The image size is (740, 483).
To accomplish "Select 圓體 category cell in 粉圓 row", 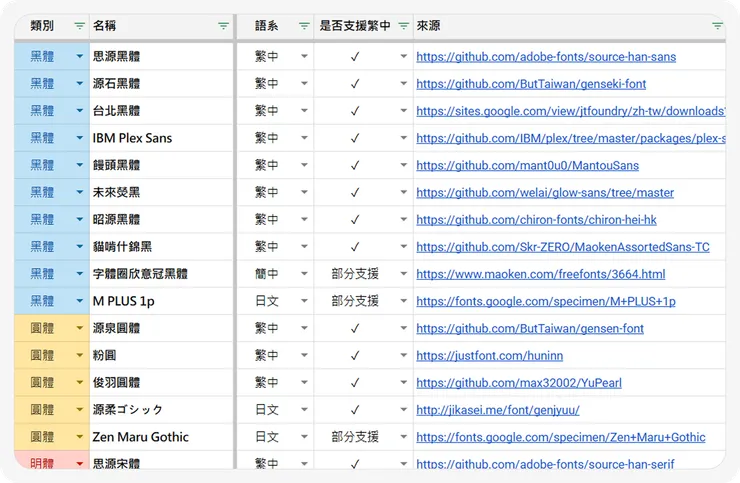I will coord(51,355).
